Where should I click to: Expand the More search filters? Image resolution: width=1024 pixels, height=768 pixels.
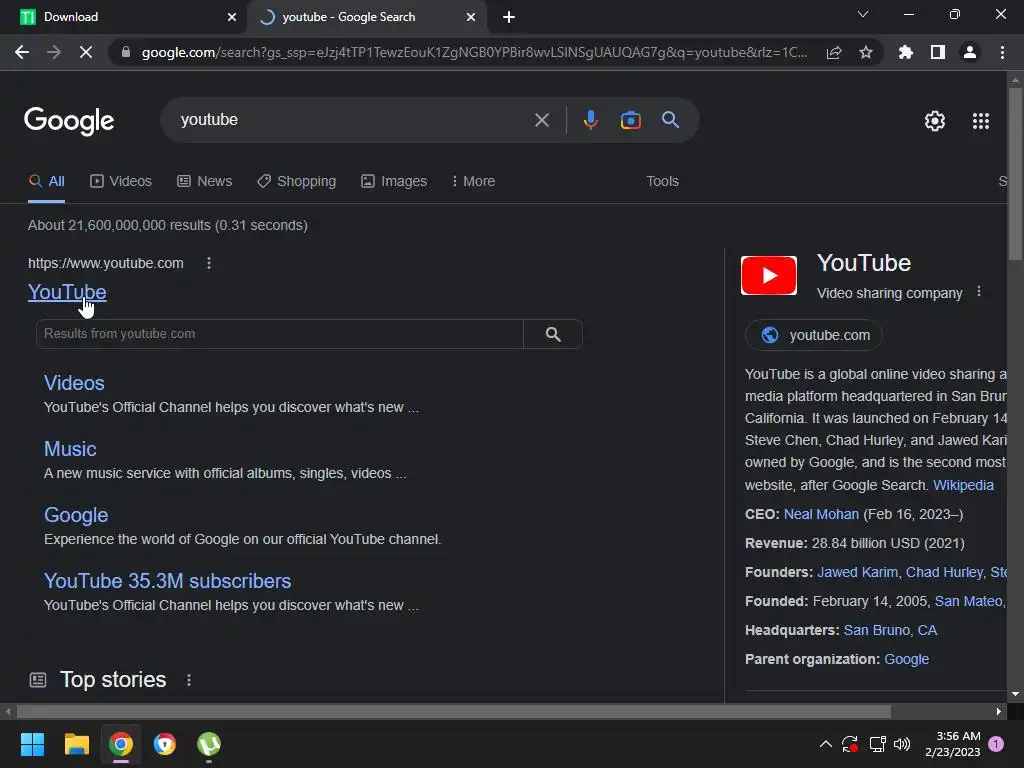click(x=473, y=182)
